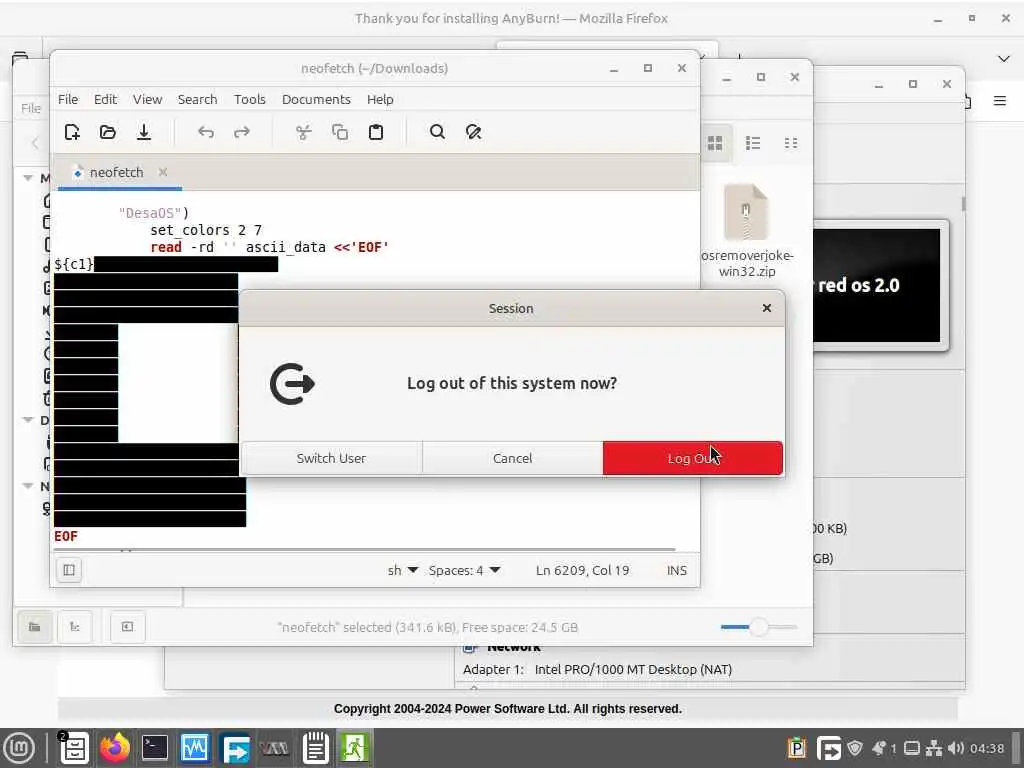Image resolution: width=1024 pixels, height=768 pixels.
Task: Collapse the second sidebar section starting with D
Action: tap(28, 420)
